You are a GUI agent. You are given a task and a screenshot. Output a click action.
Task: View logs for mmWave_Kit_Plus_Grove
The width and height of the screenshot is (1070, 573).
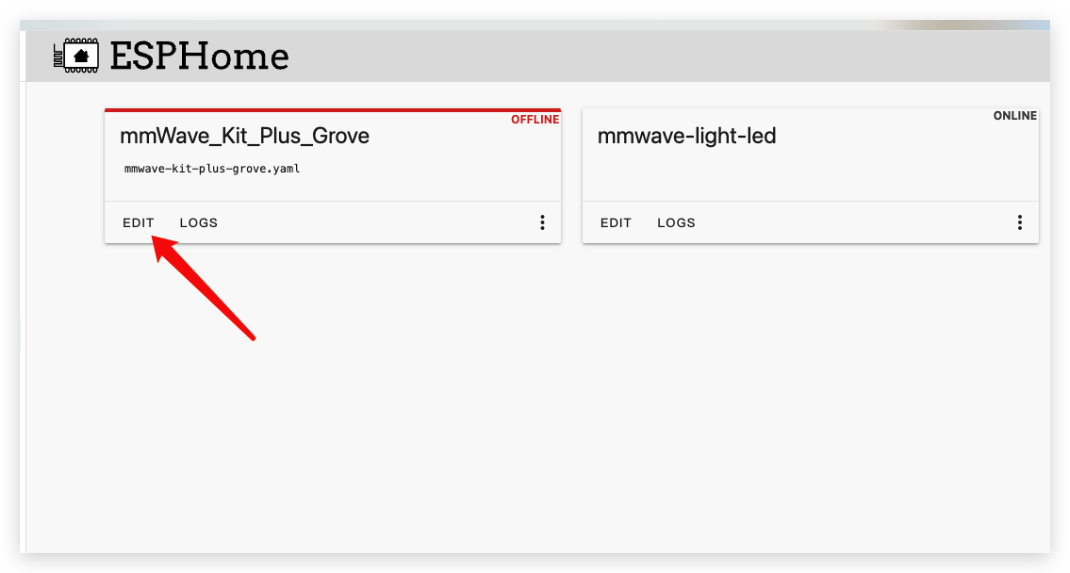(199, 223)
